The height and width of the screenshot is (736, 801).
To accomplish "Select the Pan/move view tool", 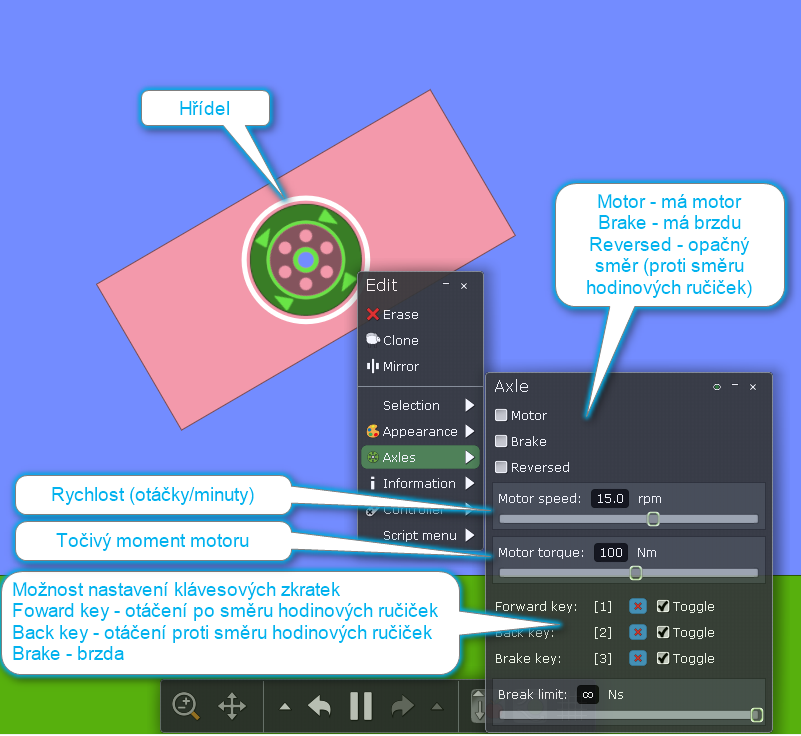I will click(x=232, y=706).
